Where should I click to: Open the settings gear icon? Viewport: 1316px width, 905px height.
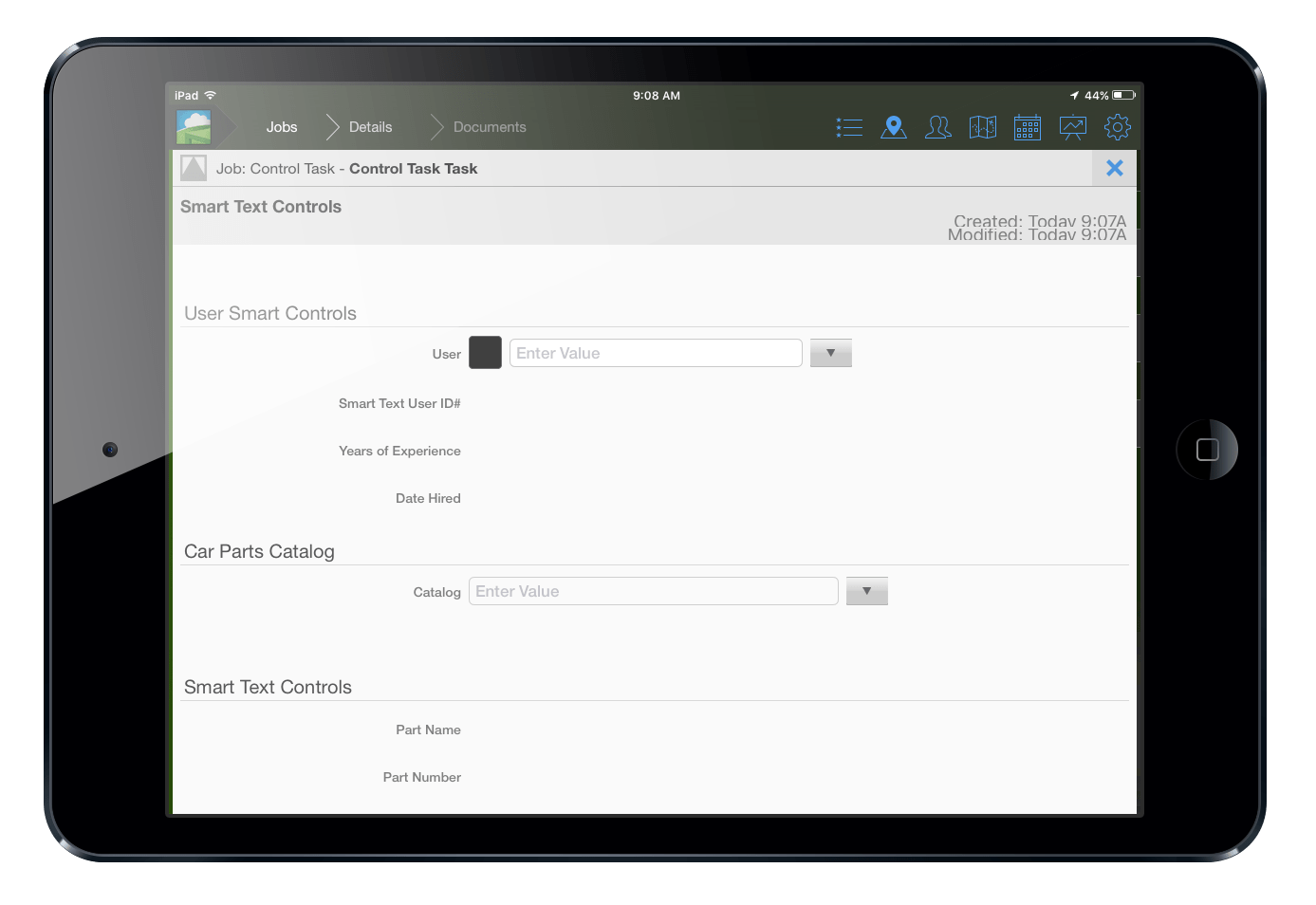pos(1117,126)
